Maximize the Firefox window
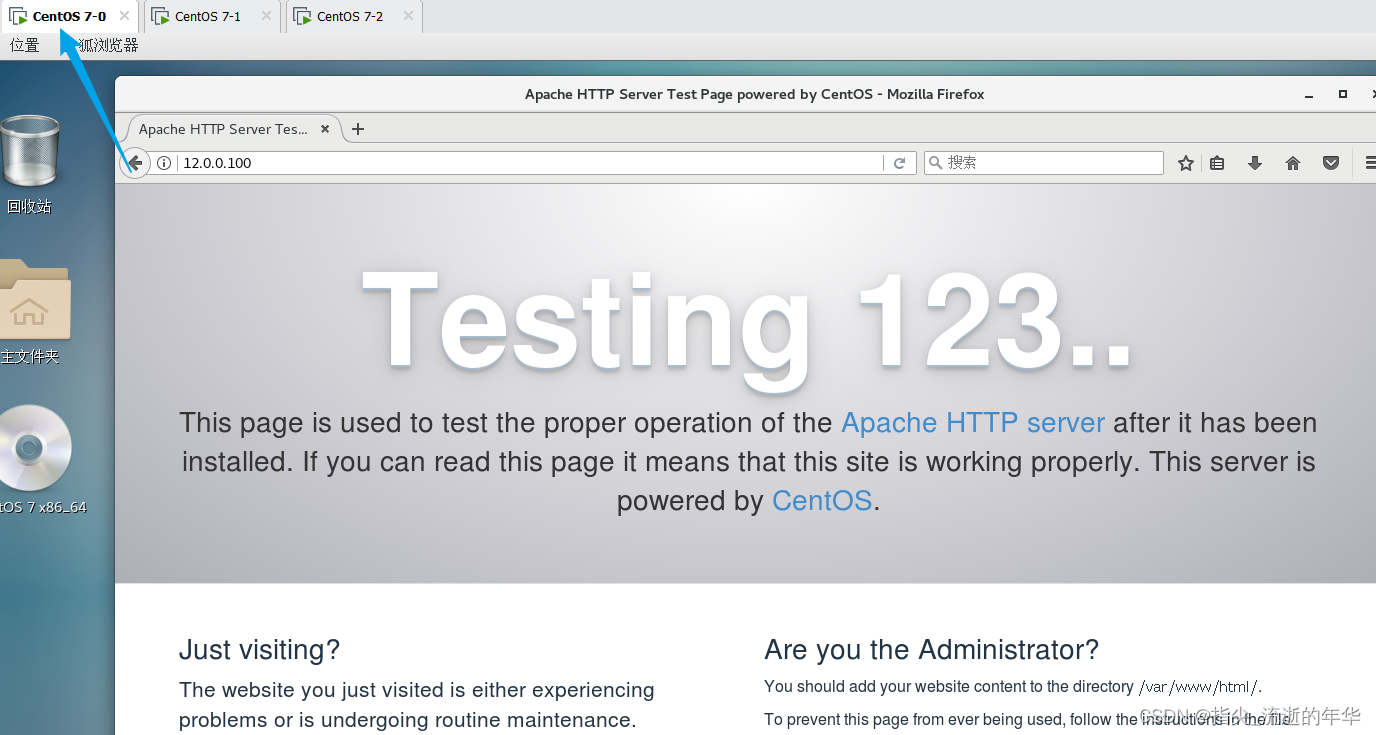Viewport: 1376px width, 735px height. click(1343, 94)
